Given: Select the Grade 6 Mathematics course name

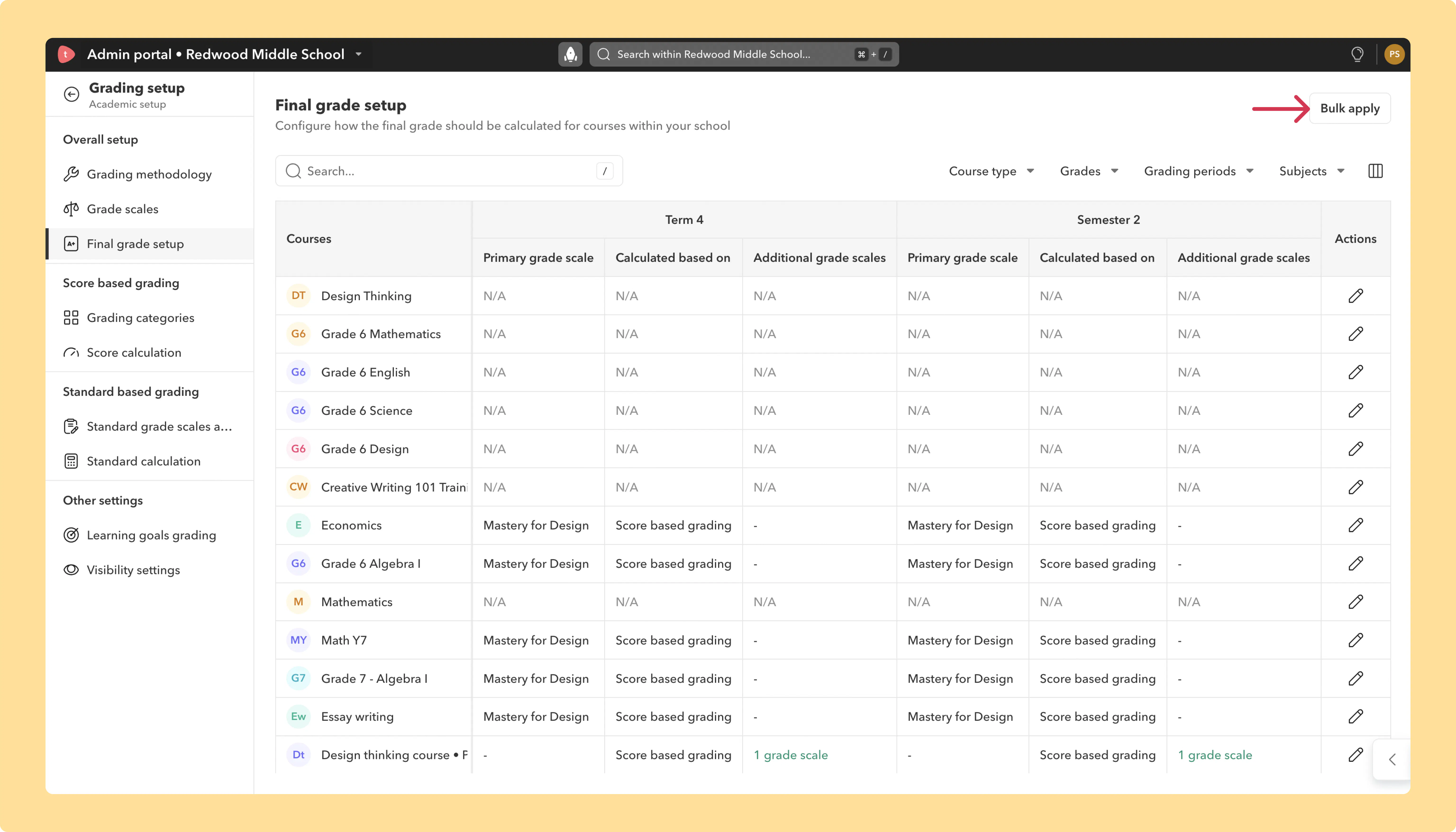Looking at the screenshot, I should click(x=381, y=334).
